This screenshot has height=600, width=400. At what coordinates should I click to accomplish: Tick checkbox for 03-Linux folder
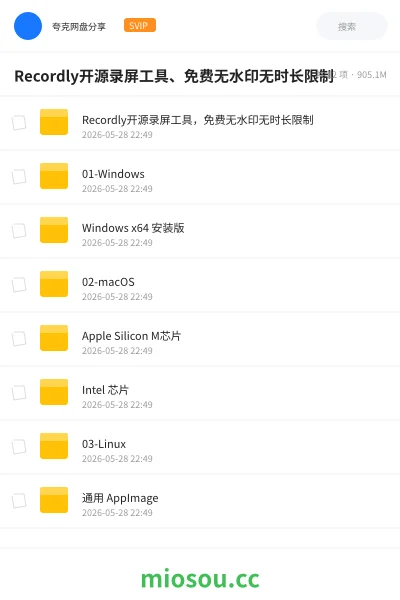tap(19, 447)
